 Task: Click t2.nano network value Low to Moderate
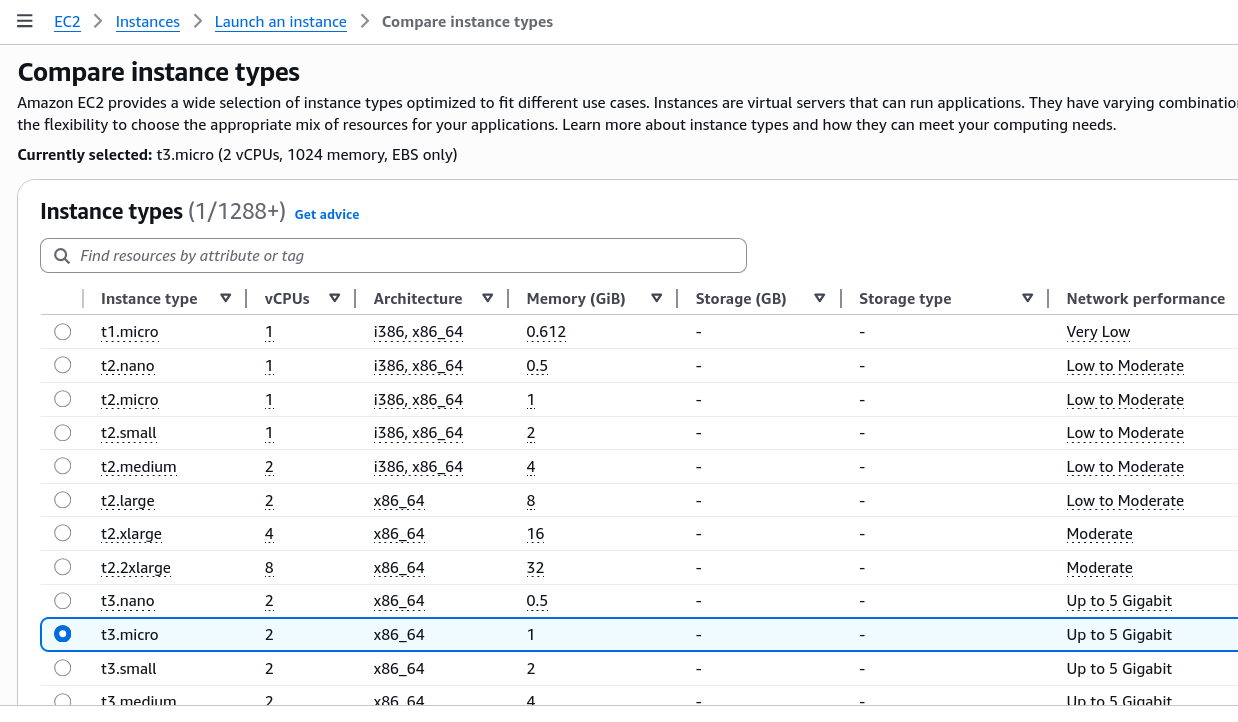[1125, 366]
